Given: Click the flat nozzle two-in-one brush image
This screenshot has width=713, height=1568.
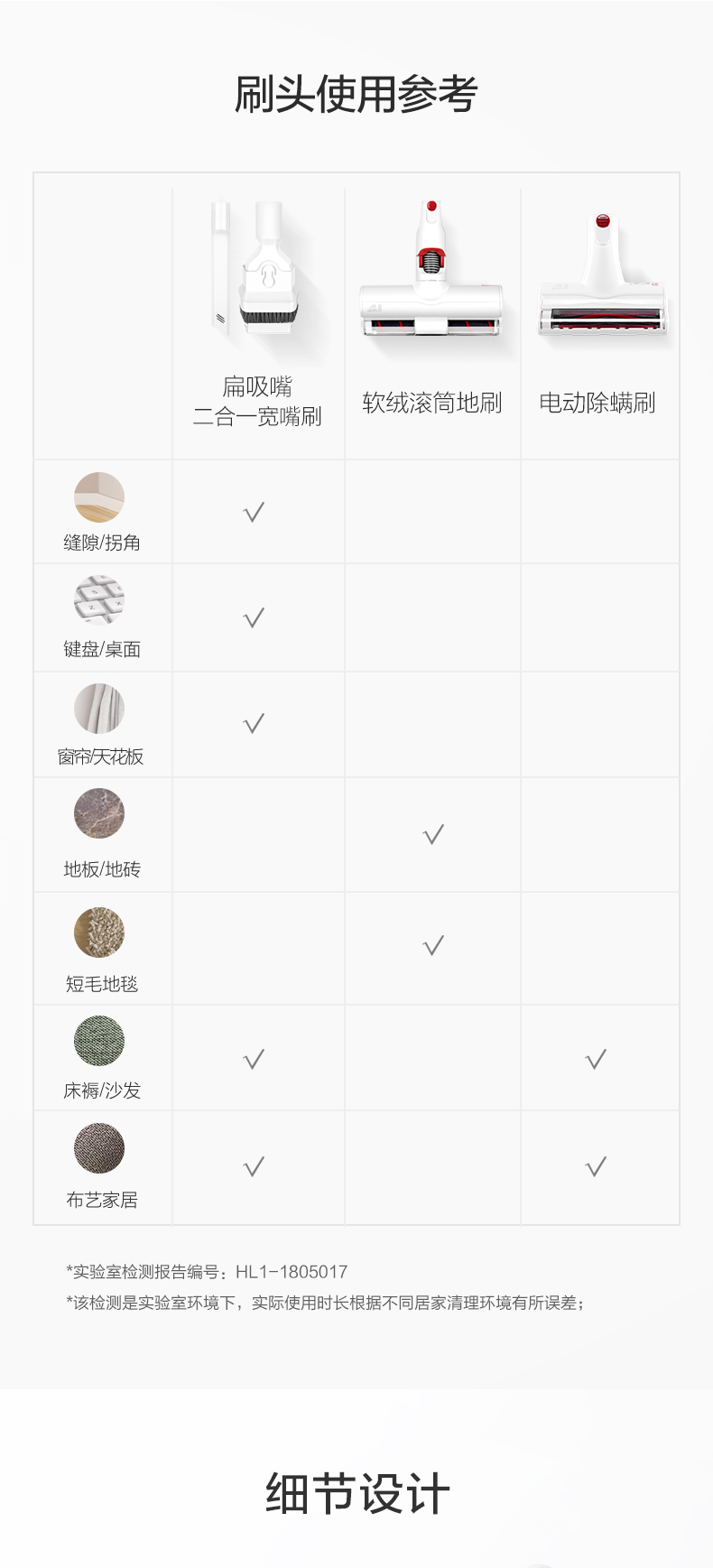Looking at the screenshot, I should (255, 270).
